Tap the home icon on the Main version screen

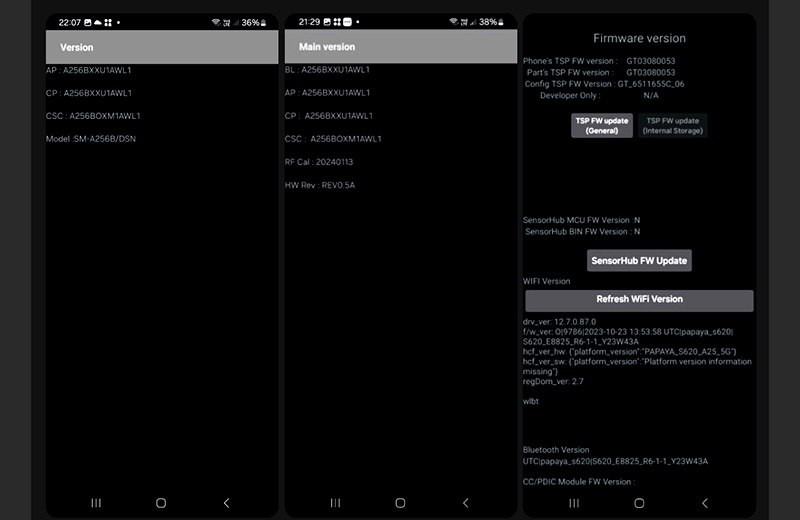pyautogui.click(x=400, y=503)
